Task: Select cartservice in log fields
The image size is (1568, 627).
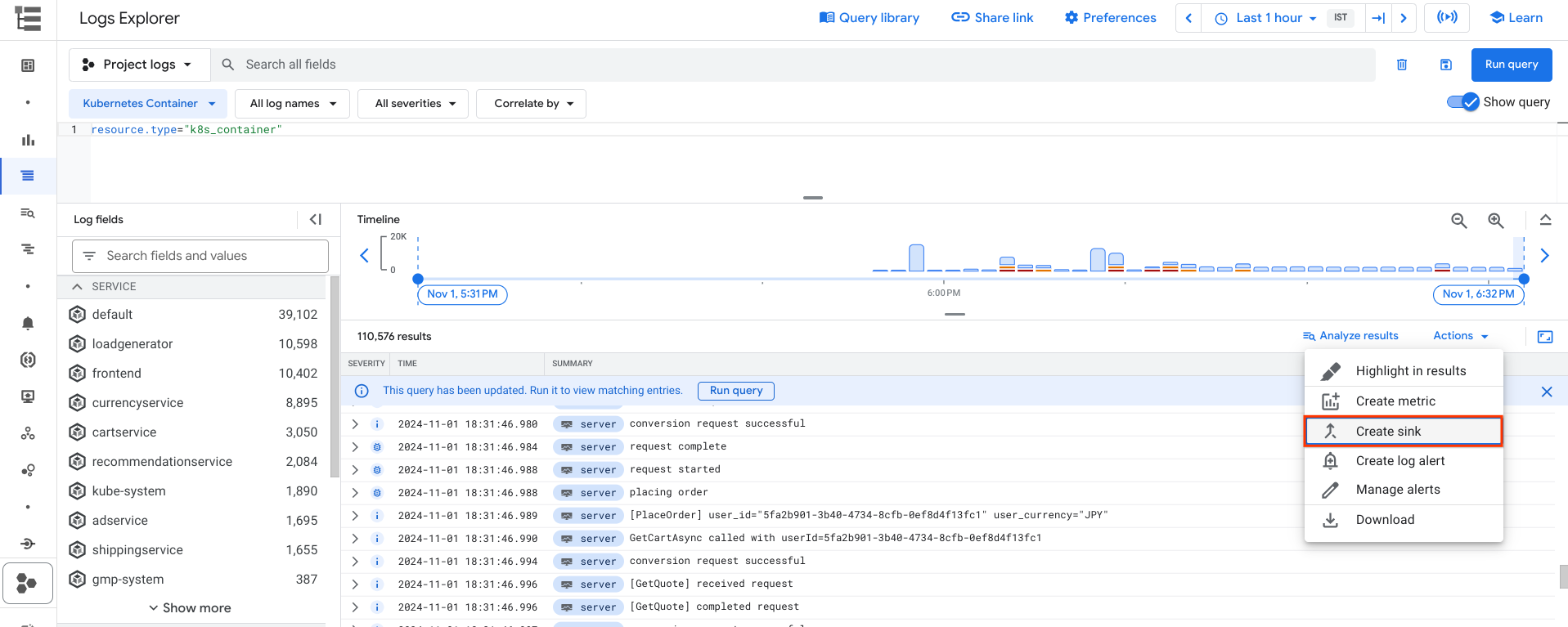Action: 193,432
